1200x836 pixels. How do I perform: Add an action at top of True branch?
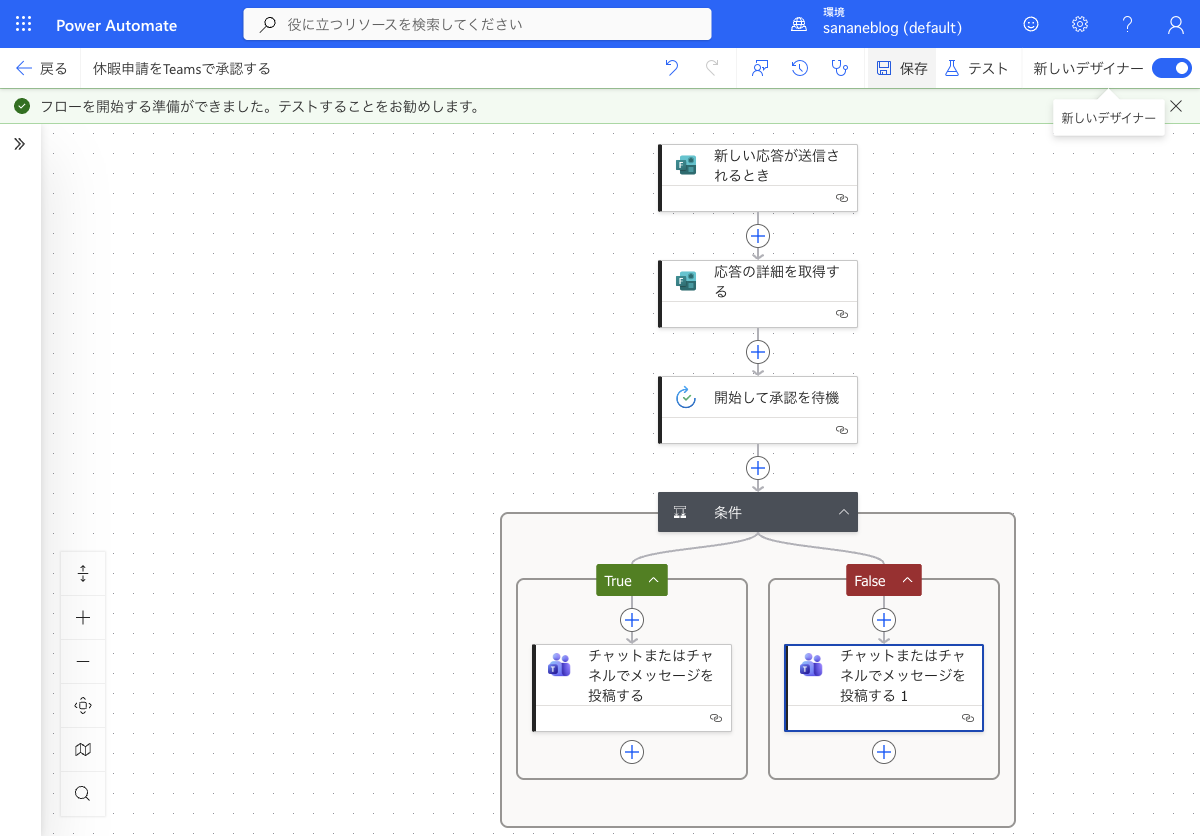[632, 620]
